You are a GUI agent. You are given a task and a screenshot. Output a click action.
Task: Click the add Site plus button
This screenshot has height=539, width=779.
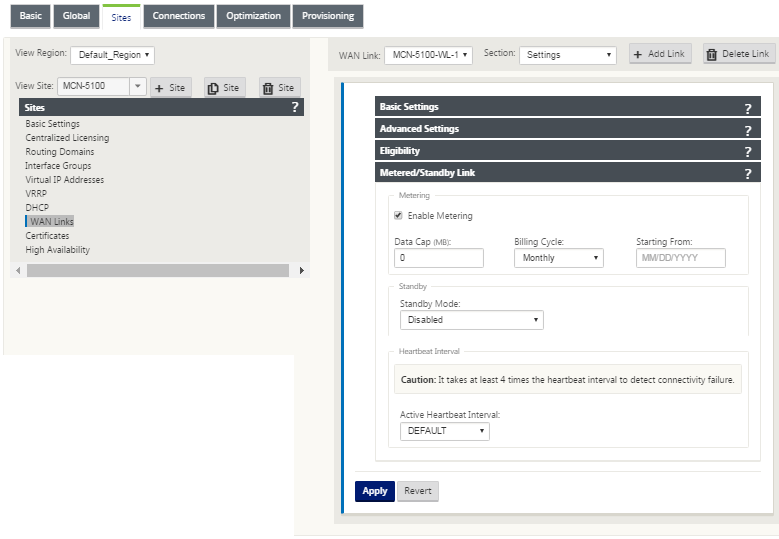(170, 88)
